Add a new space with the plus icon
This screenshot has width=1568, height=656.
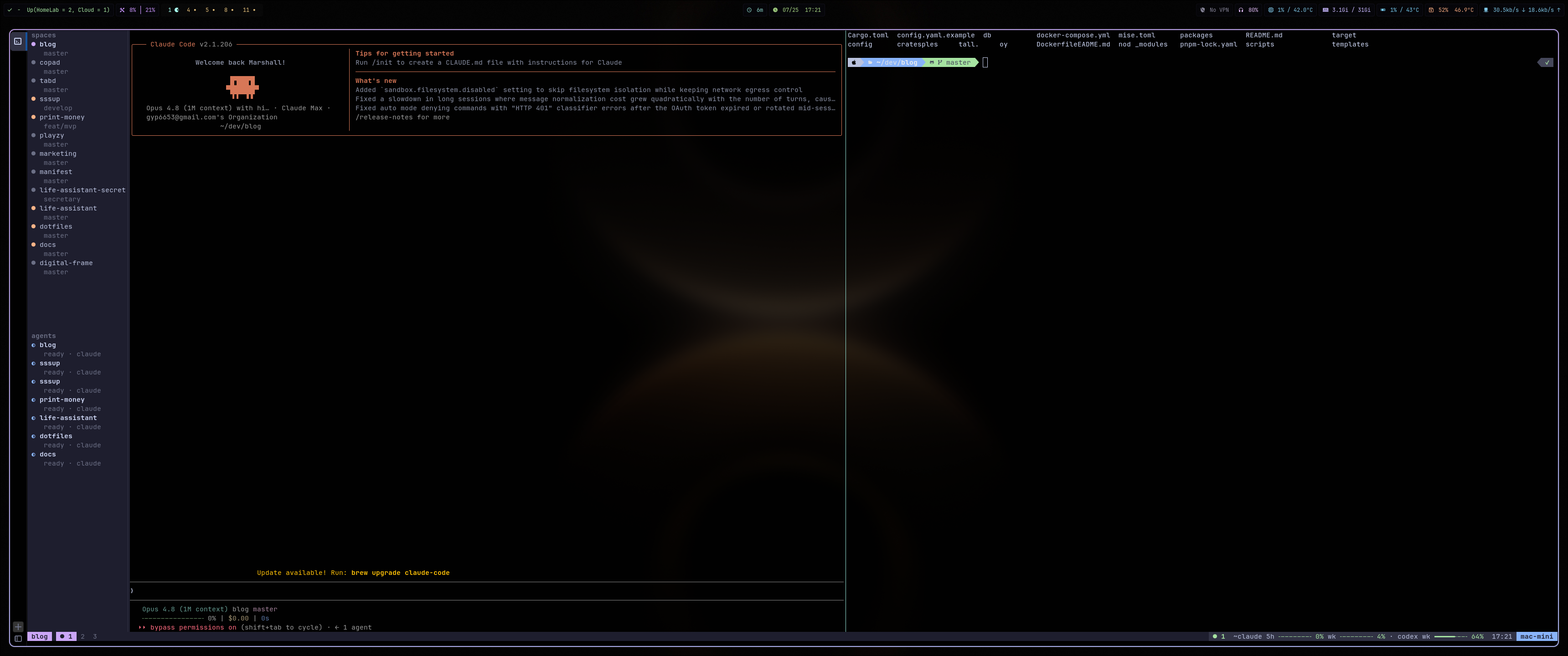point(18,626)
